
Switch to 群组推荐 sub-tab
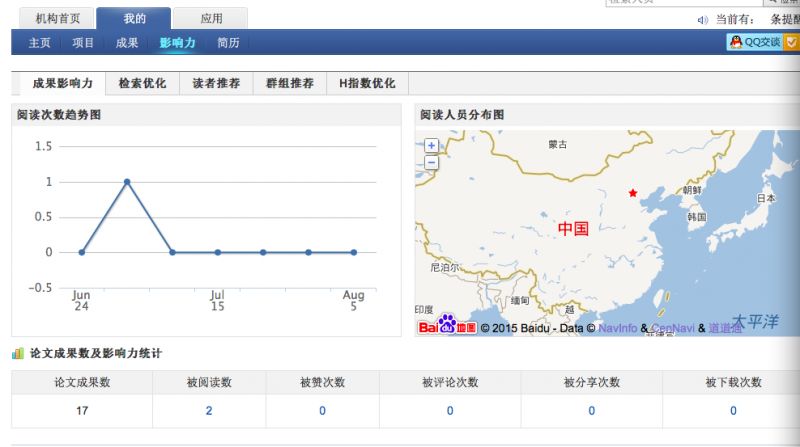[x=290, y=83]
